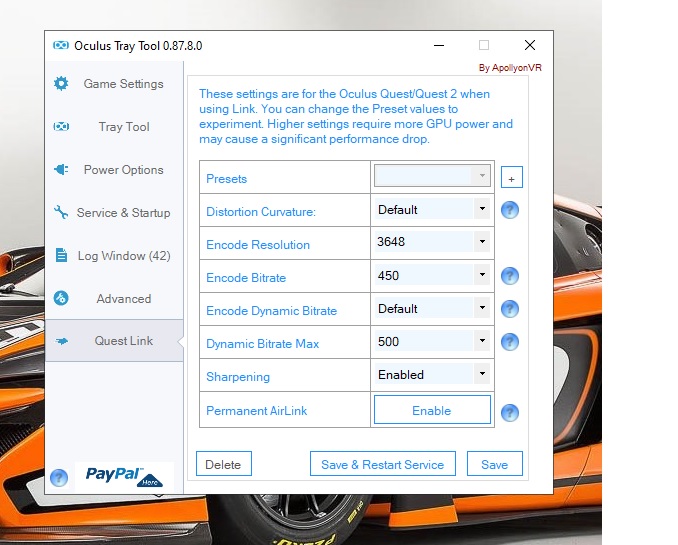Click the Distortion Curvature label

click(x=261, y=212)
